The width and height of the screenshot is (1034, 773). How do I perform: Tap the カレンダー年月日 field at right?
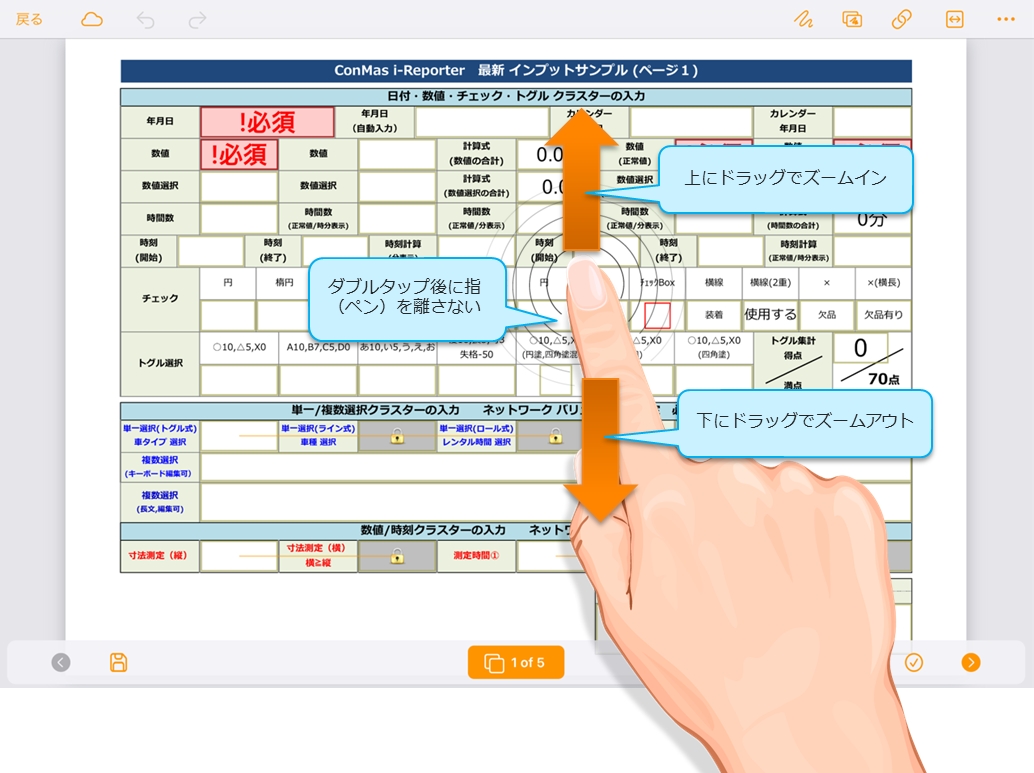tap(872, 122)
